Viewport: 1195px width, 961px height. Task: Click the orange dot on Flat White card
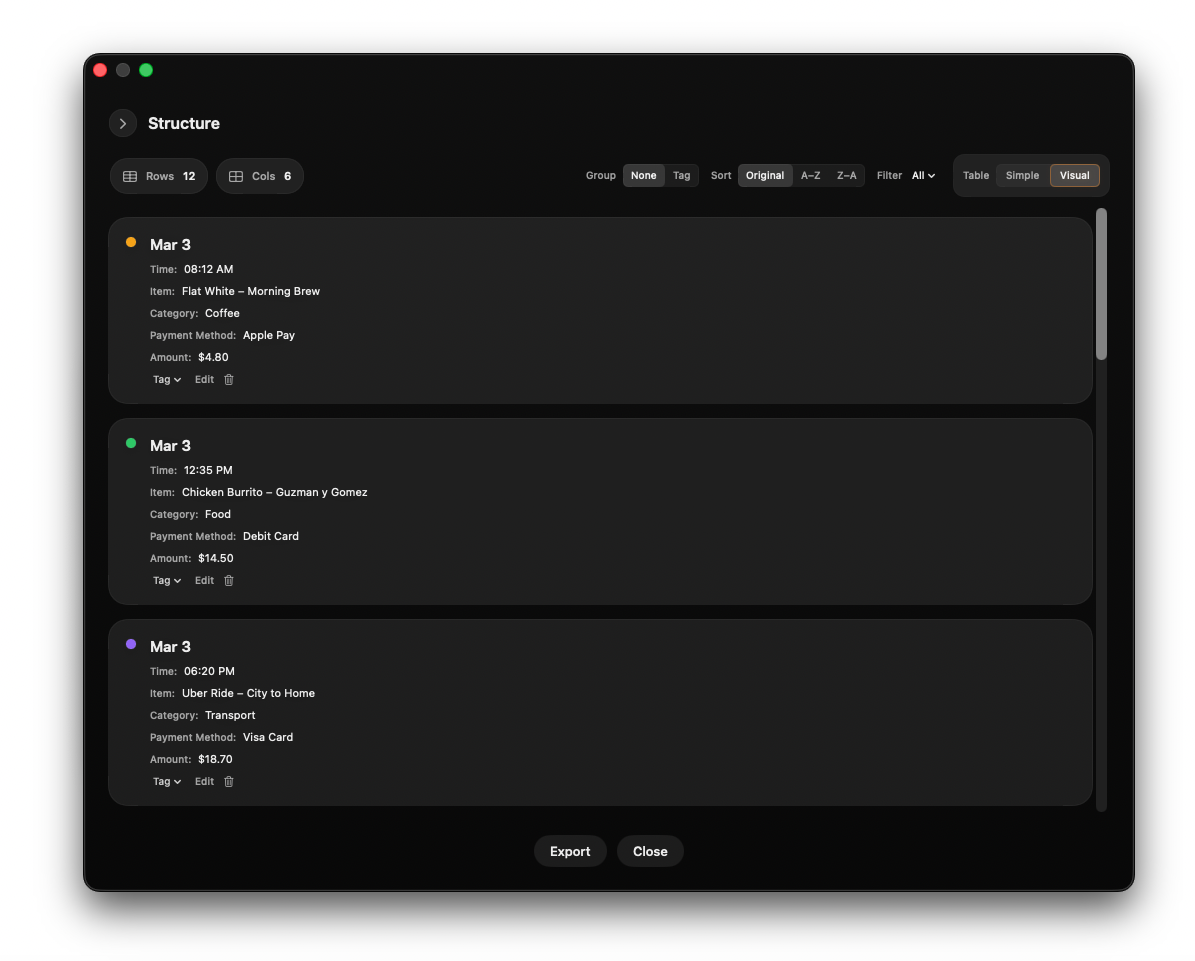(131, 243)
